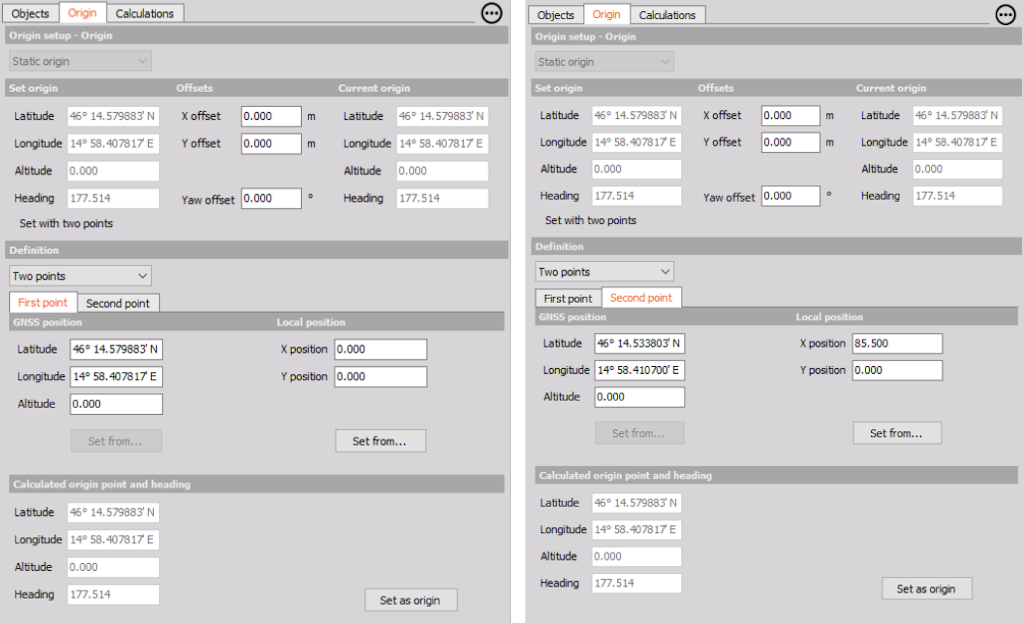Screen dimensions: 1024x623
Task: Edit Second point Y position field
Action: pyautogui.click(x=897, y=370)
